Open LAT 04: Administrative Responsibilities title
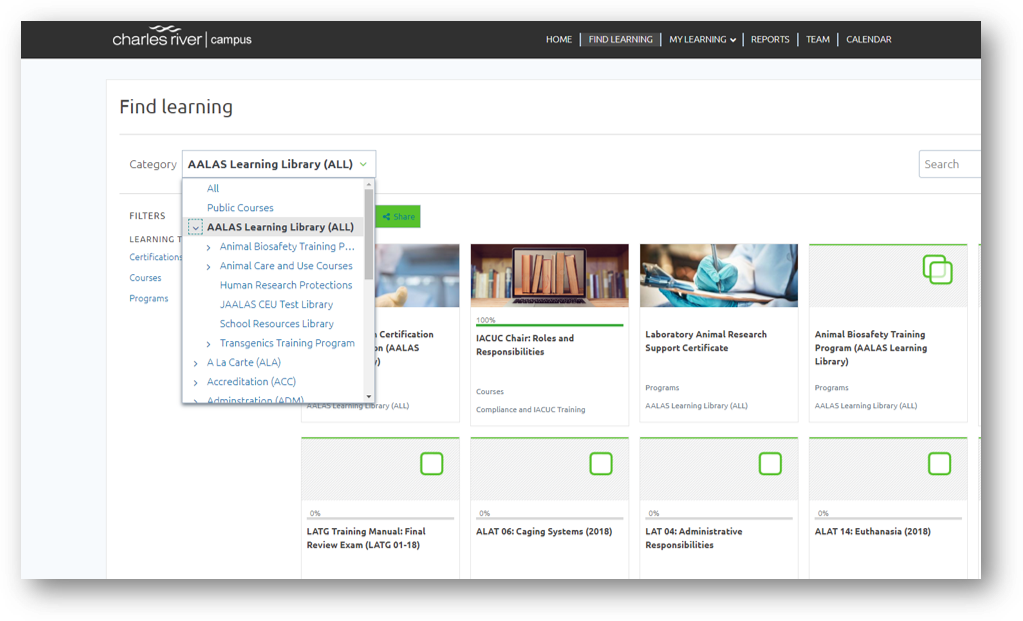Image resolution: width=1023 pixels, height=621 pixels. [694, 538]
